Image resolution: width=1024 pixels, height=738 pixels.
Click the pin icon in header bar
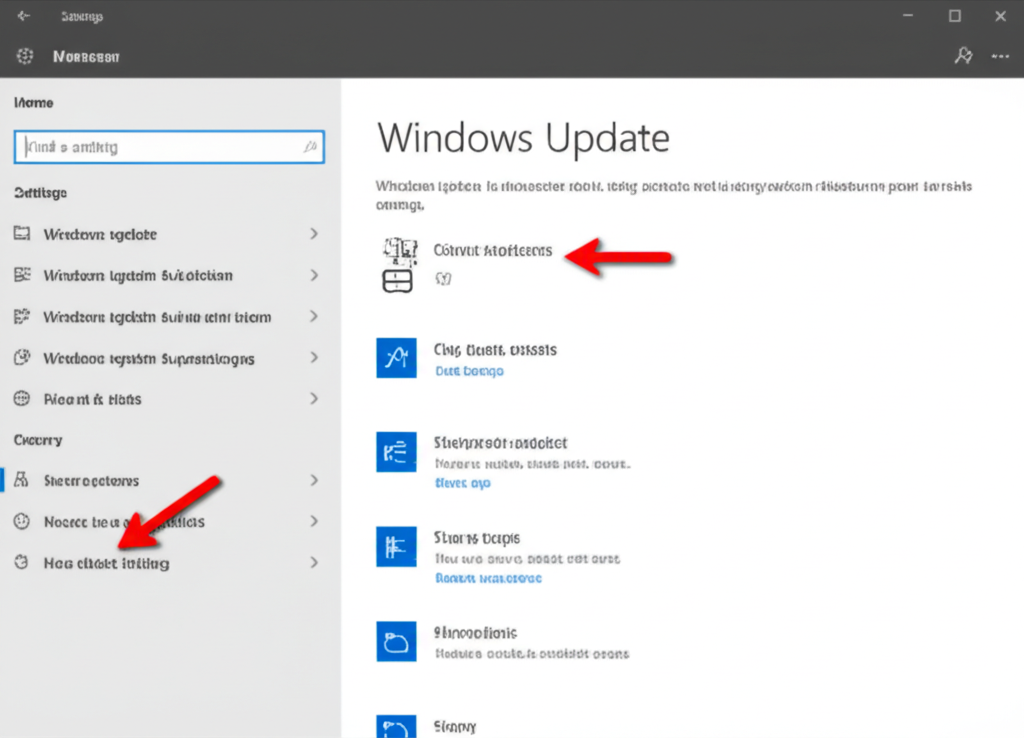[963, 56]
